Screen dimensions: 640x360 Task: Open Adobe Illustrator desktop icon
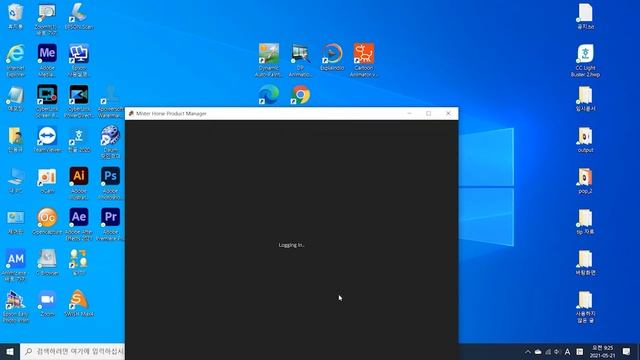(x=79, y=183)
